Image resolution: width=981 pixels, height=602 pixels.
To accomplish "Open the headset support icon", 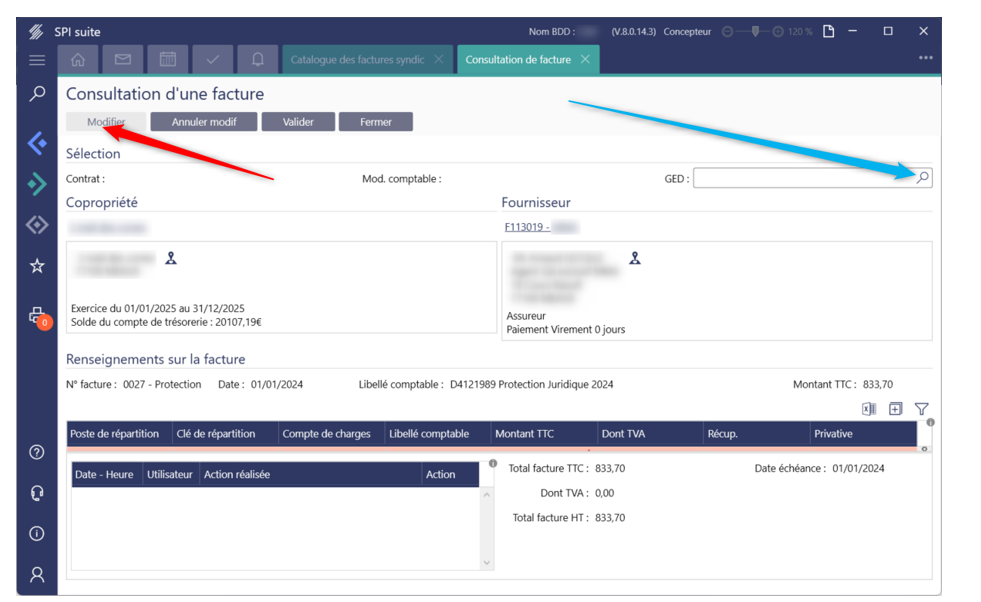I will point(37,493).
